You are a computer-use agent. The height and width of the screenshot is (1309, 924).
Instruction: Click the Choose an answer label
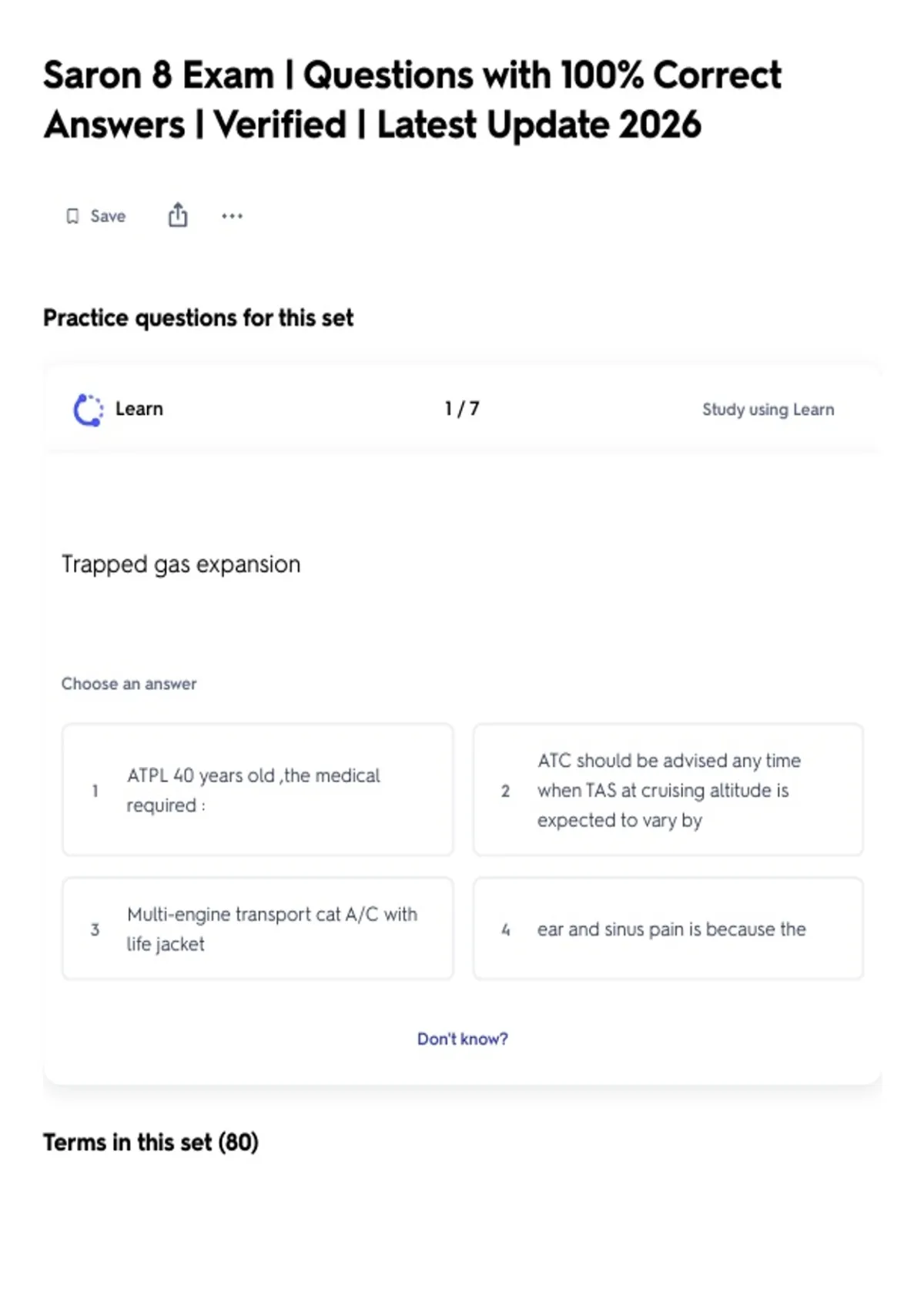(129, 684)
